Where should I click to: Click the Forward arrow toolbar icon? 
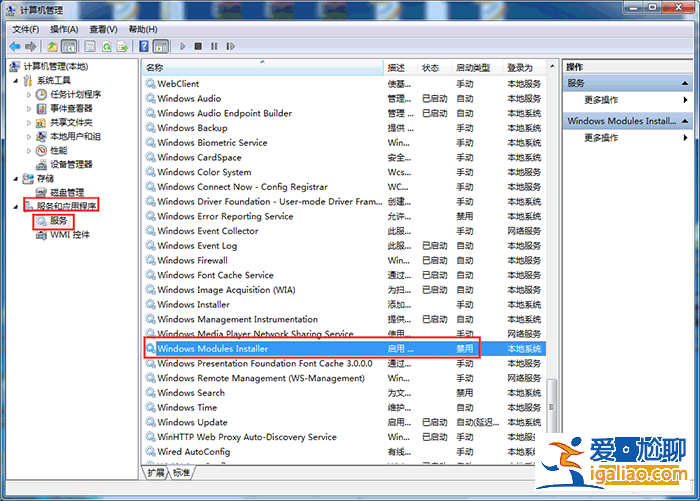click(x=31, y=46)
